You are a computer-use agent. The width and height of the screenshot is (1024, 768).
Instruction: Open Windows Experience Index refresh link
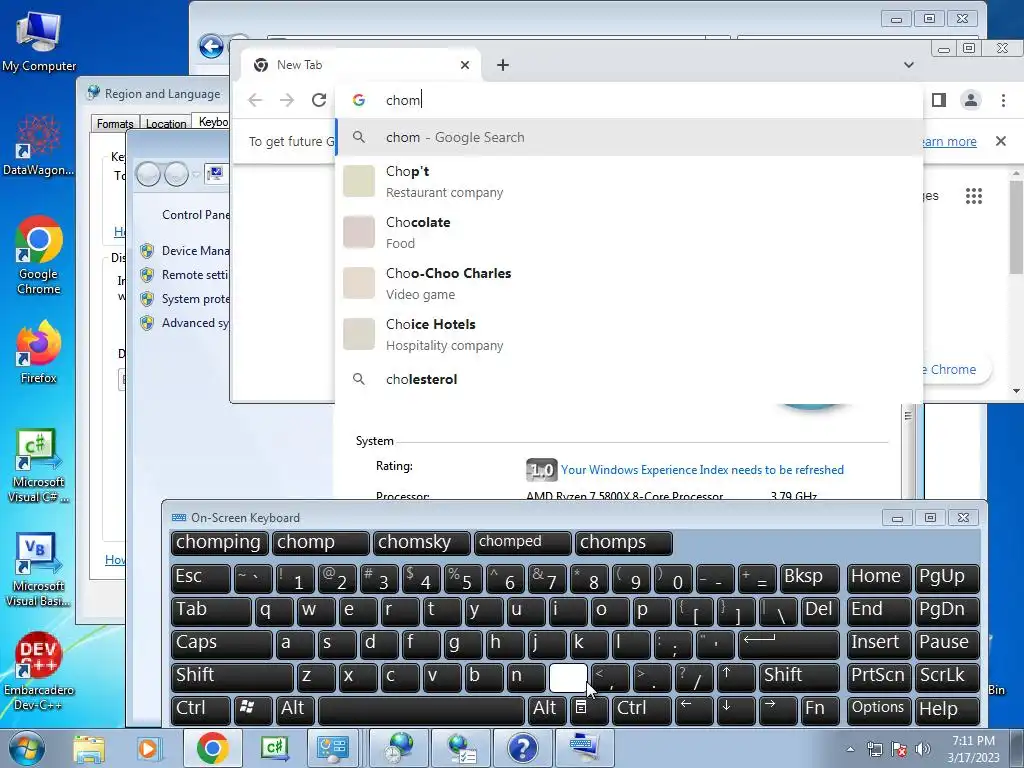[702, 470]
